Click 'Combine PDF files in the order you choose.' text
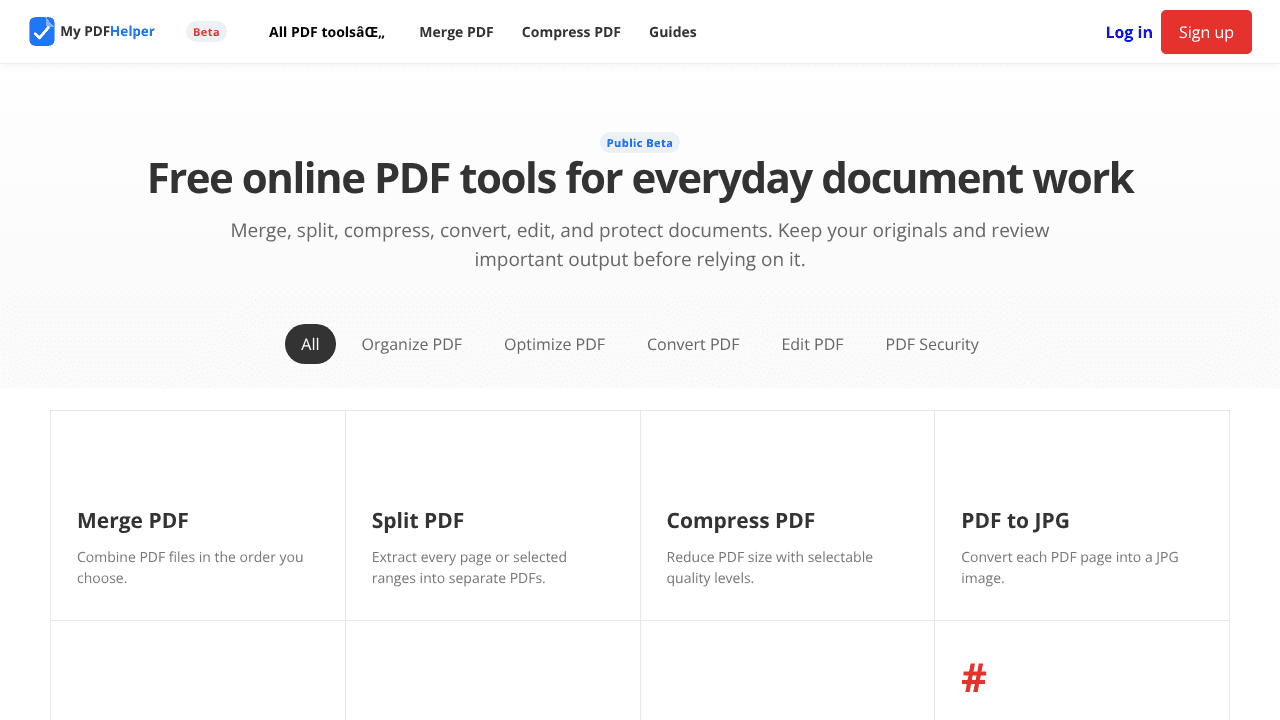 190,567
